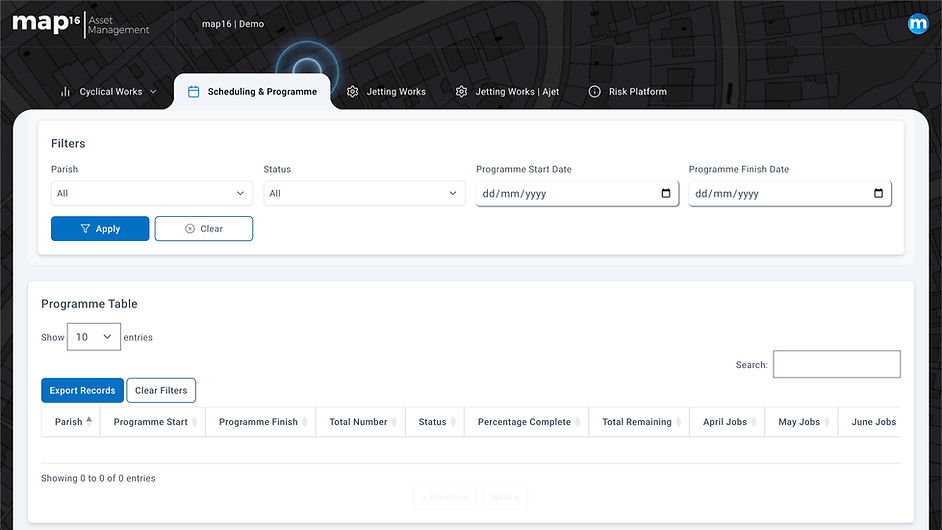
Task: Sort by Programme Start column arrows
Action: 194,422
